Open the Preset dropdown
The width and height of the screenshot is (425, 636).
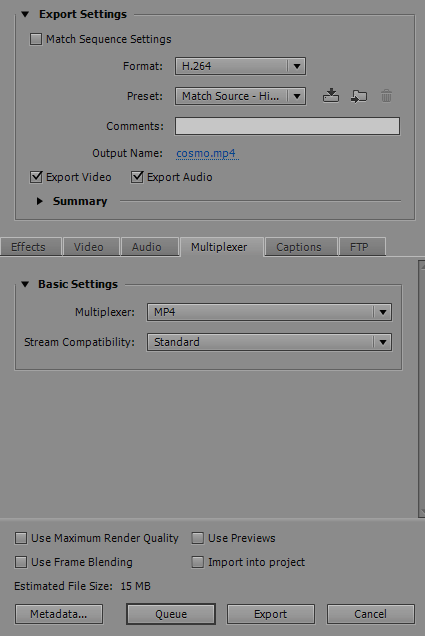[x=240, y=96]
